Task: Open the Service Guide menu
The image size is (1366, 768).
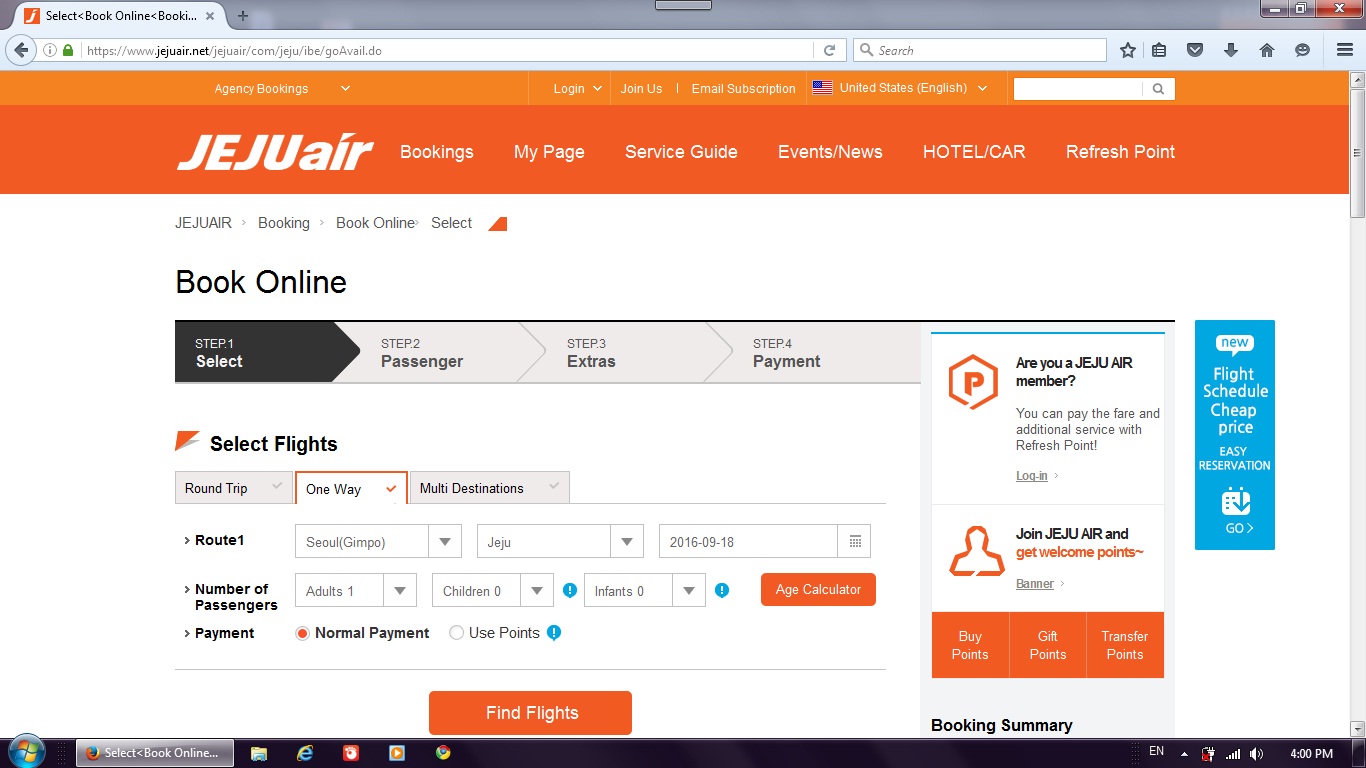Action: (681, 152)
